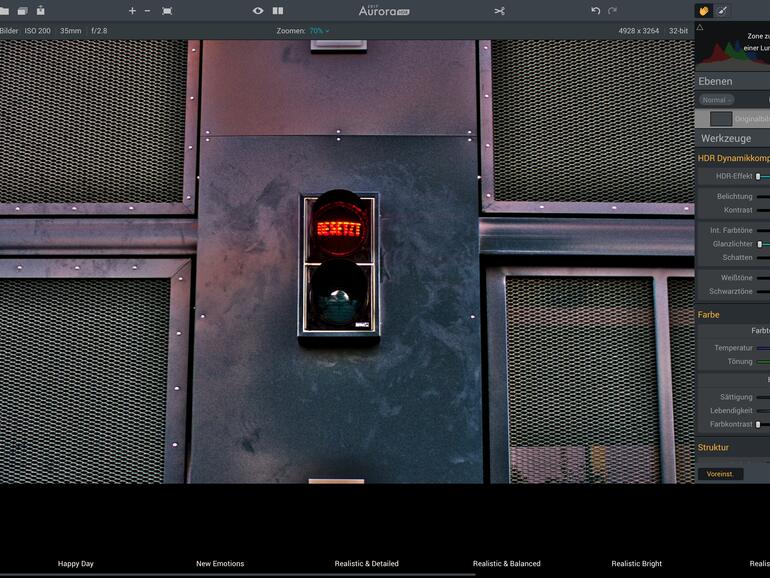Adjust the Farbkontrast slider handle
This screenshot has width=770, height=578.
coord(758,424)
